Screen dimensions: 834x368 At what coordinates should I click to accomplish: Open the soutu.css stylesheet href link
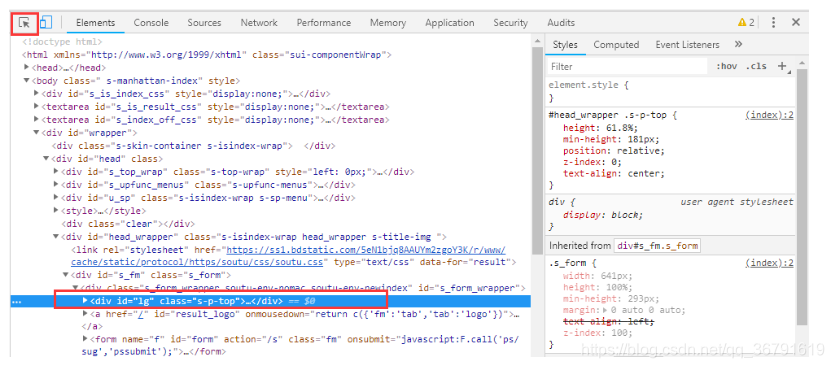click(x=288, y=256)
